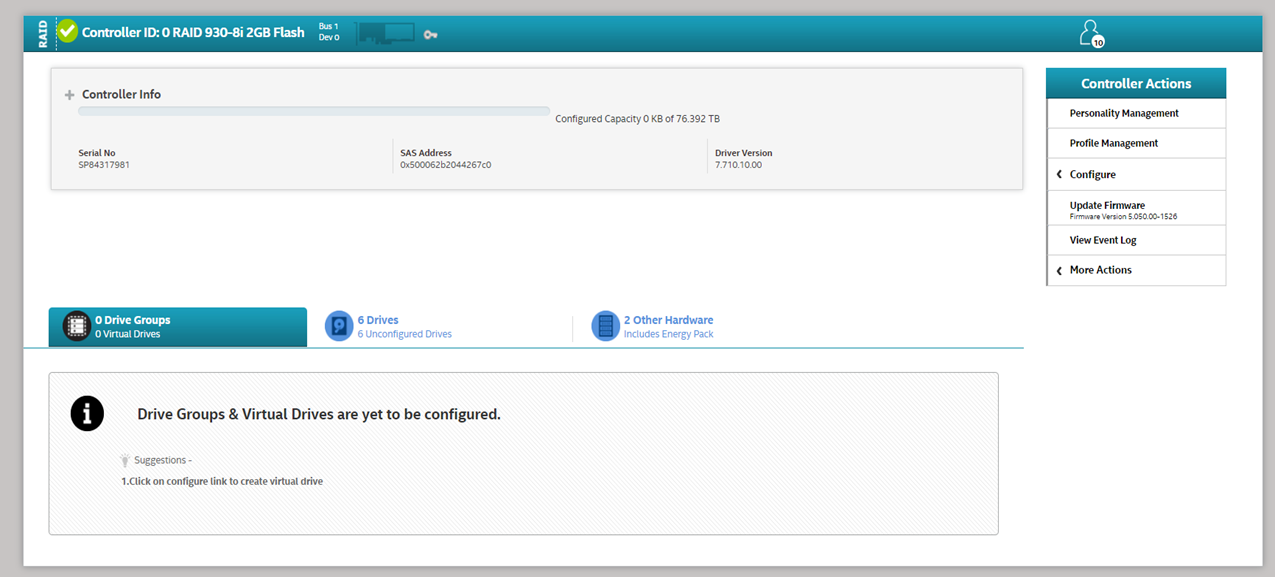The width and height of the screenshot is (1275, 577).
Task: Click the Driver Version label
Action: [x=743, y=153]
